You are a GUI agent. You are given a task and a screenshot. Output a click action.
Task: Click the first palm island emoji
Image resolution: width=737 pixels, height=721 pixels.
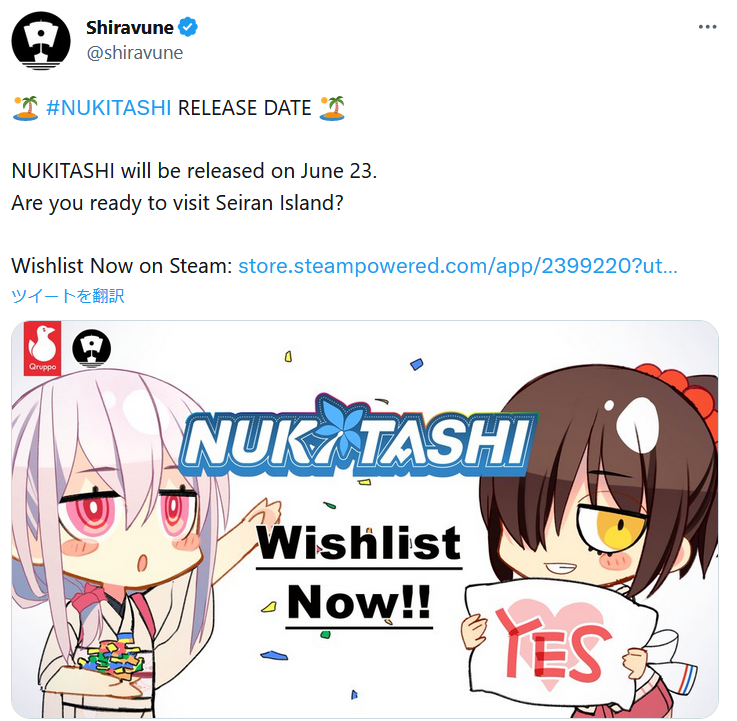click(26, 109)
